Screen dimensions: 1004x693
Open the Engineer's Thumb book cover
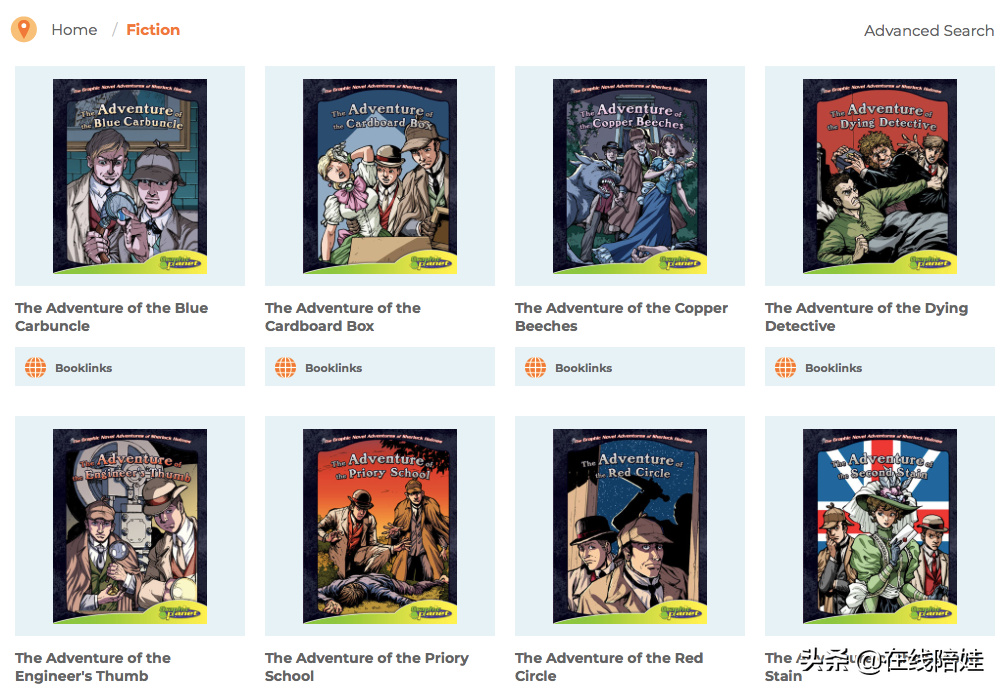[130, 526]
